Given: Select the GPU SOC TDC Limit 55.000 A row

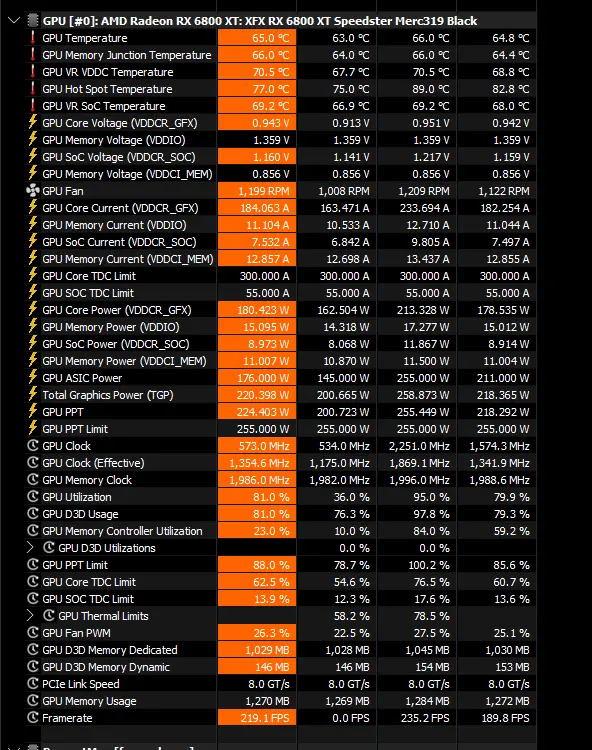Looking at the screenshot, I should tap(280, 293).
